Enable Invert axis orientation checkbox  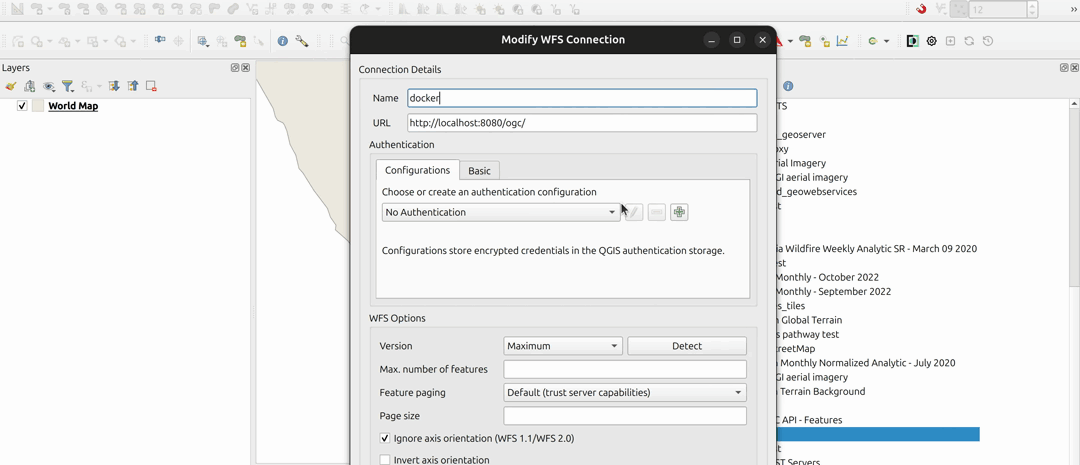[x=385, y=459]
